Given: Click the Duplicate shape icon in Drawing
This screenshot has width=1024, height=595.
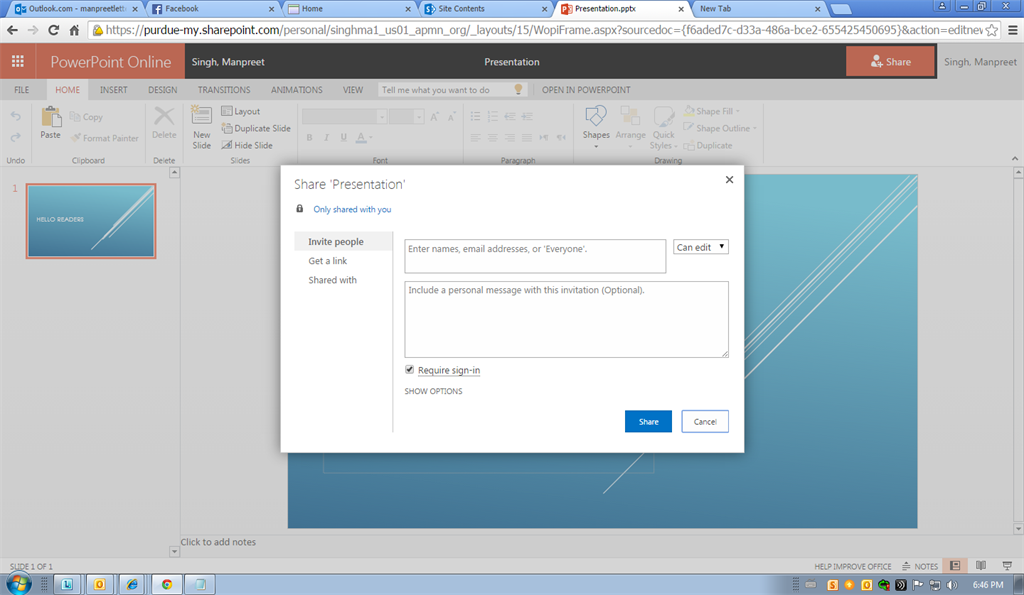Looking at the screenshot, I should 688,146.
